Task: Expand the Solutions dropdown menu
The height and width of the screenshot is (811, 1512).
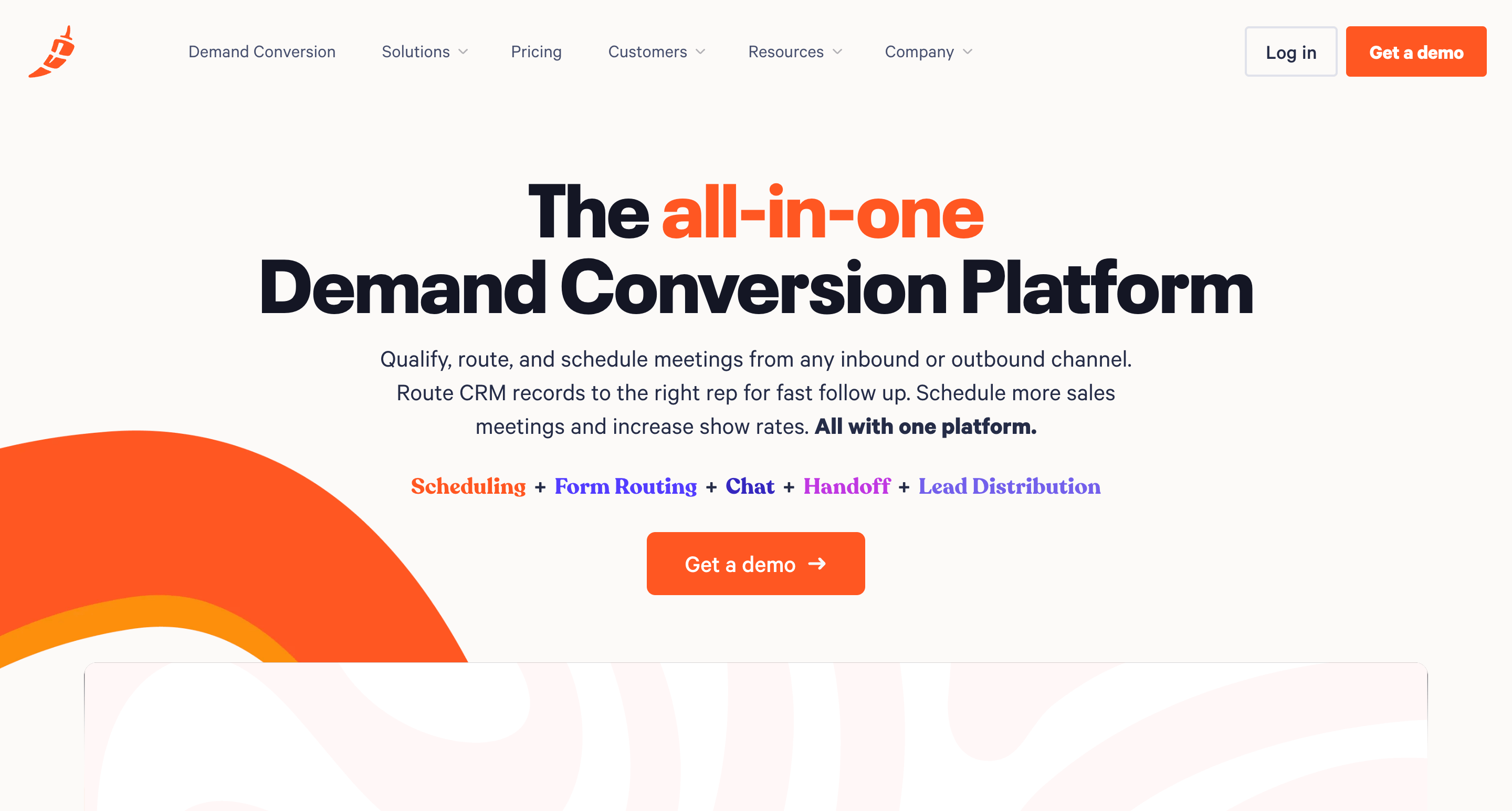Action: 423,52
